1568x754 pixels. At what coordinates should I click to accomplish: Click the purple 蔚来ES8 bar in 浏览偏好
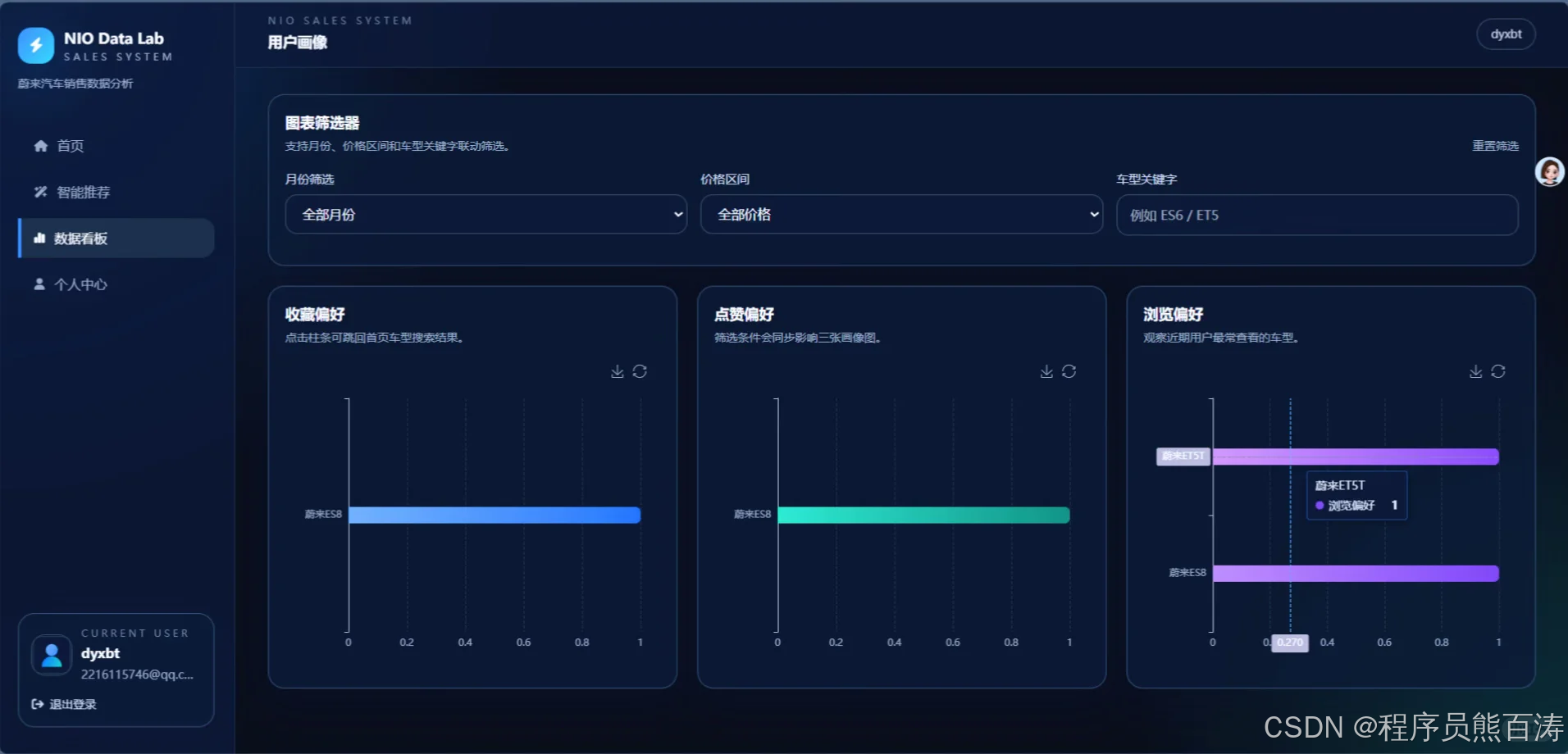1356,573
